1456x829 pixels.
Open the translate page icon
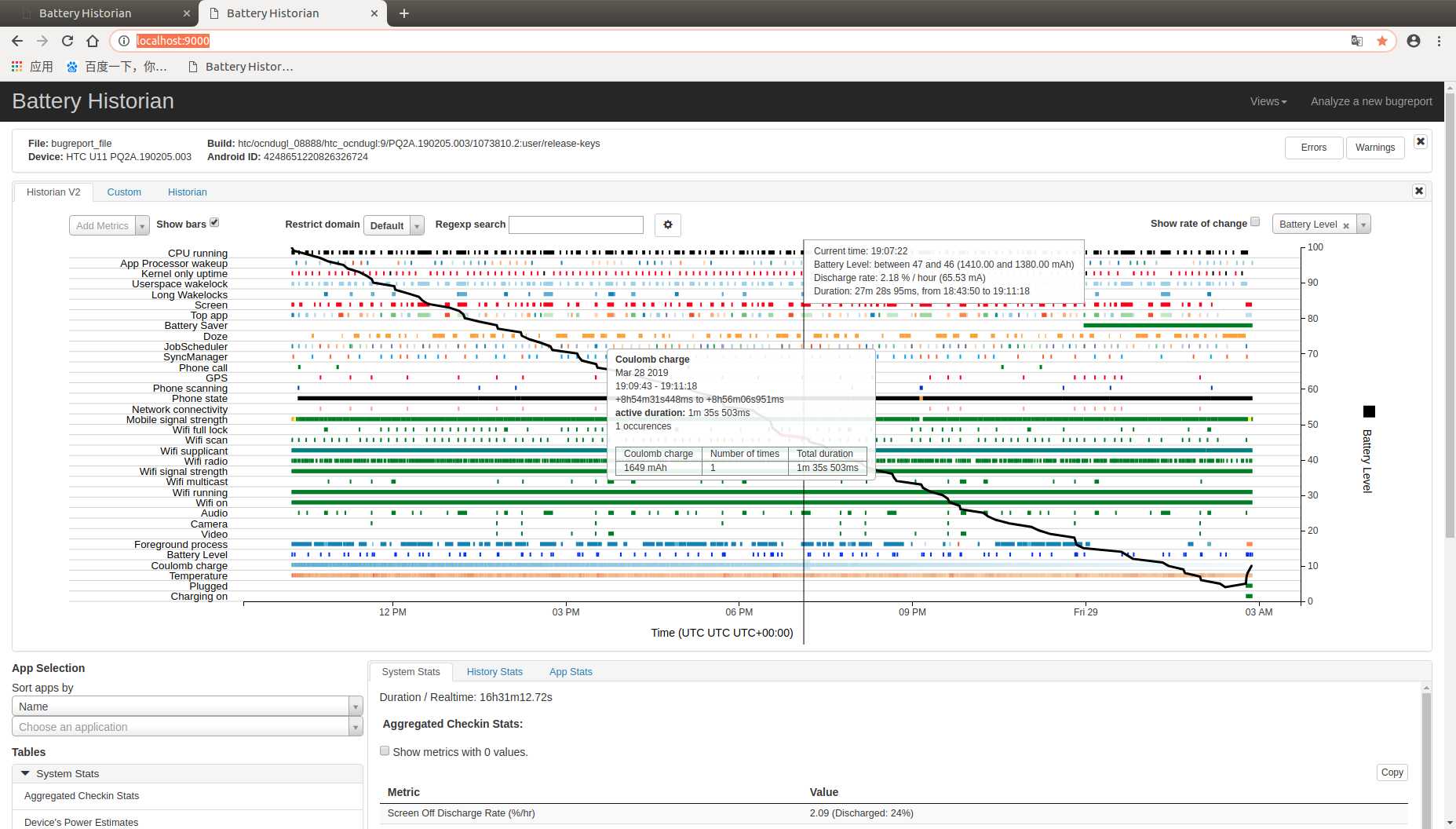click(x=1357, y=41)
